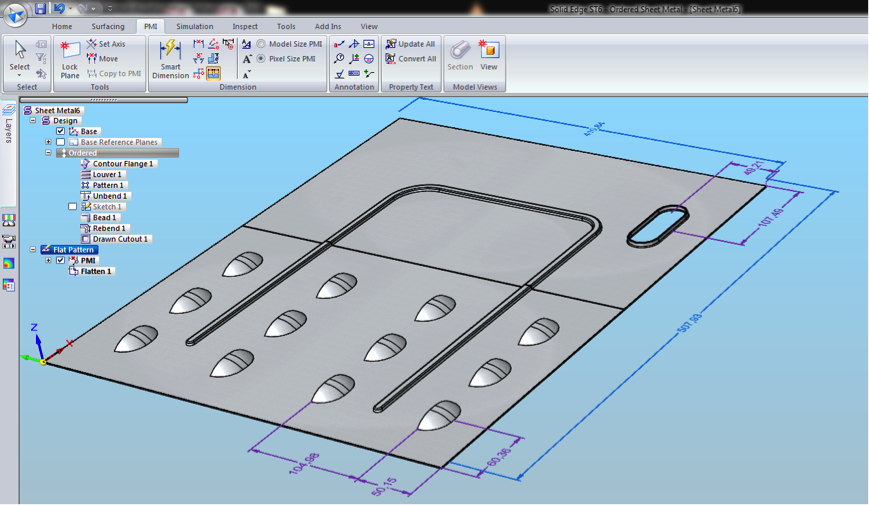The height and width of the screenshot is (505, 869).
Task: Expand the Base Reference Planes node
Action: [x=48, y=142]
